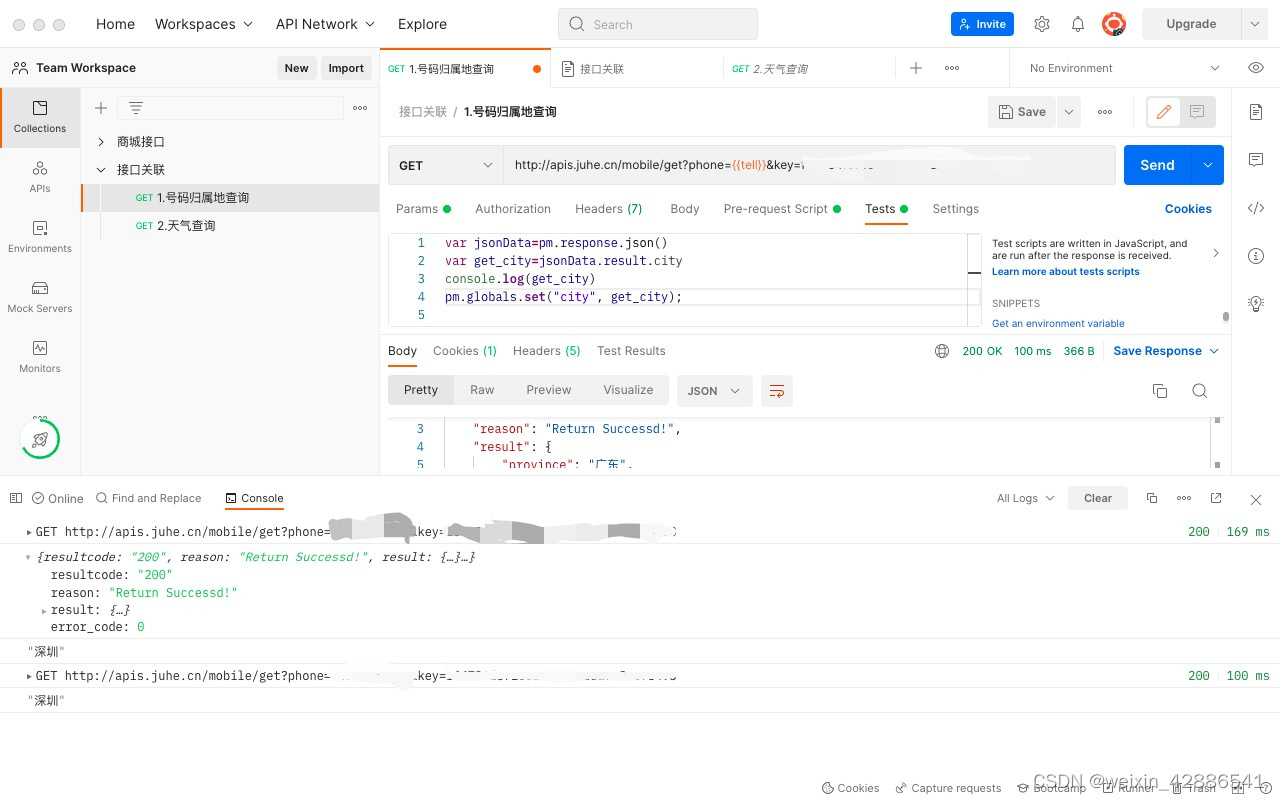Open the Upgrade dropdown arrow
1280x800 pixels.
(1255, 24)
